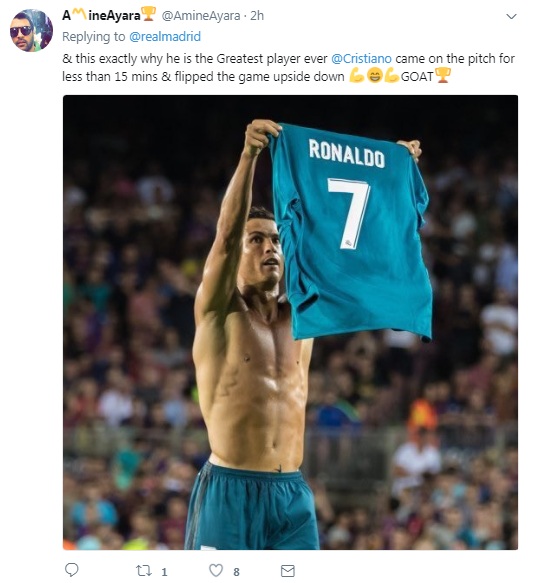Send tweet via Direct Message envelope icon
Image resolution: width=546 pixels, height=583 pixels.
pyautogui.click(x=288, y=571)
